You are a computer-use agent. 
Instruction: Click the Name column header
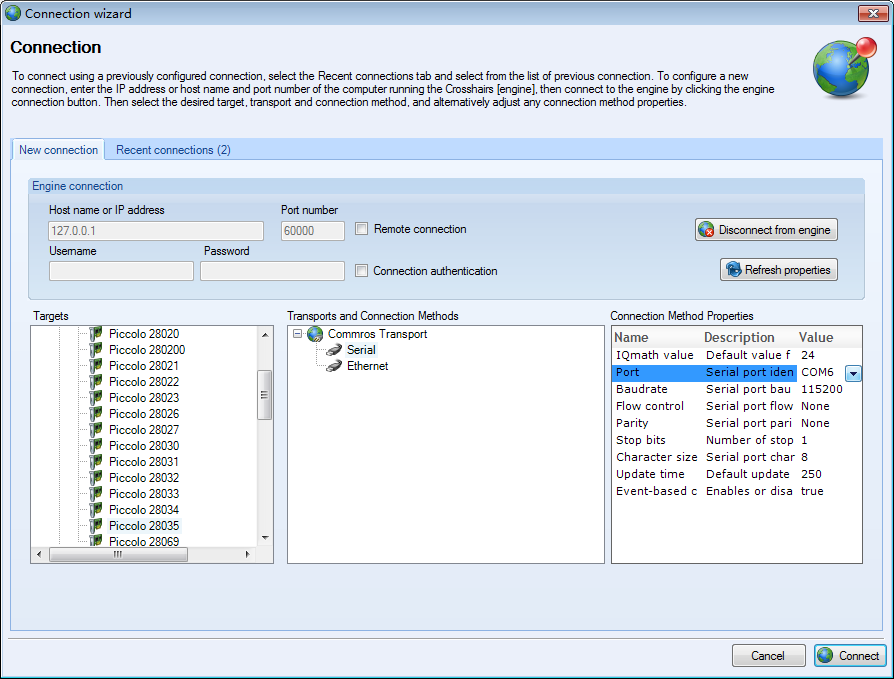pyautogui.click(x=631, y=338)
